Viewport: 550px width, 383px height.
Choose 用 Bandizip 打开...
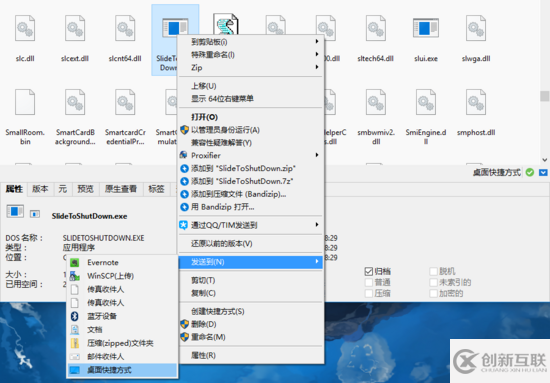(x=251, y=207)
